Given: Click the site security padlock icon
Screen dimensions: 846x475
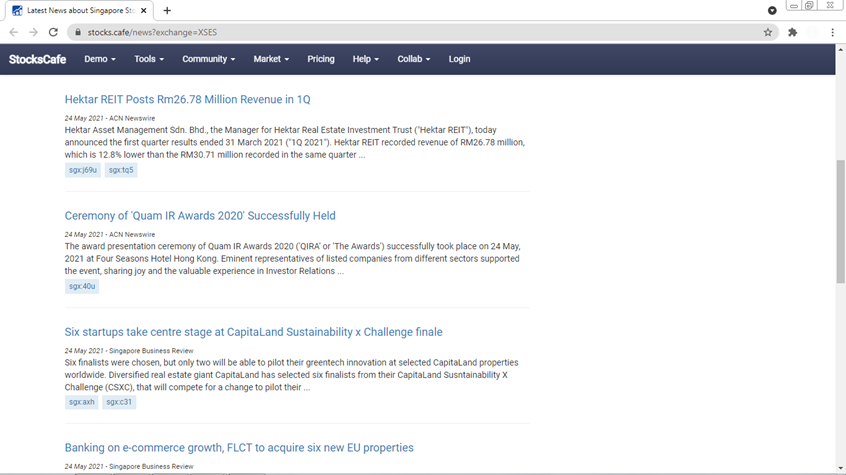Looking at the screenshot, I should 78,32.
